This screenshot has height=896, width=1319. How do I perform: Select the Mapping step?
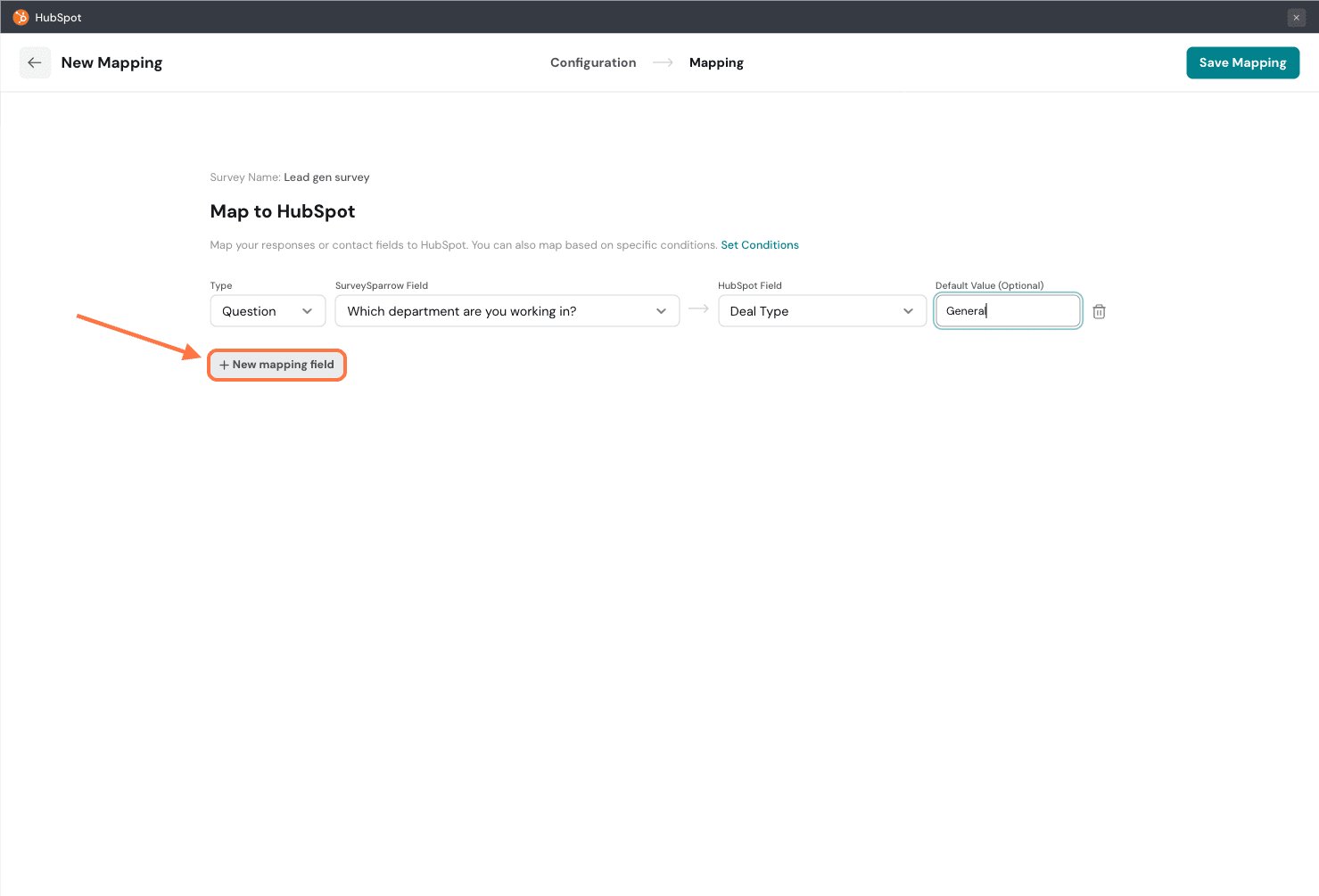[x=716, y=62]
